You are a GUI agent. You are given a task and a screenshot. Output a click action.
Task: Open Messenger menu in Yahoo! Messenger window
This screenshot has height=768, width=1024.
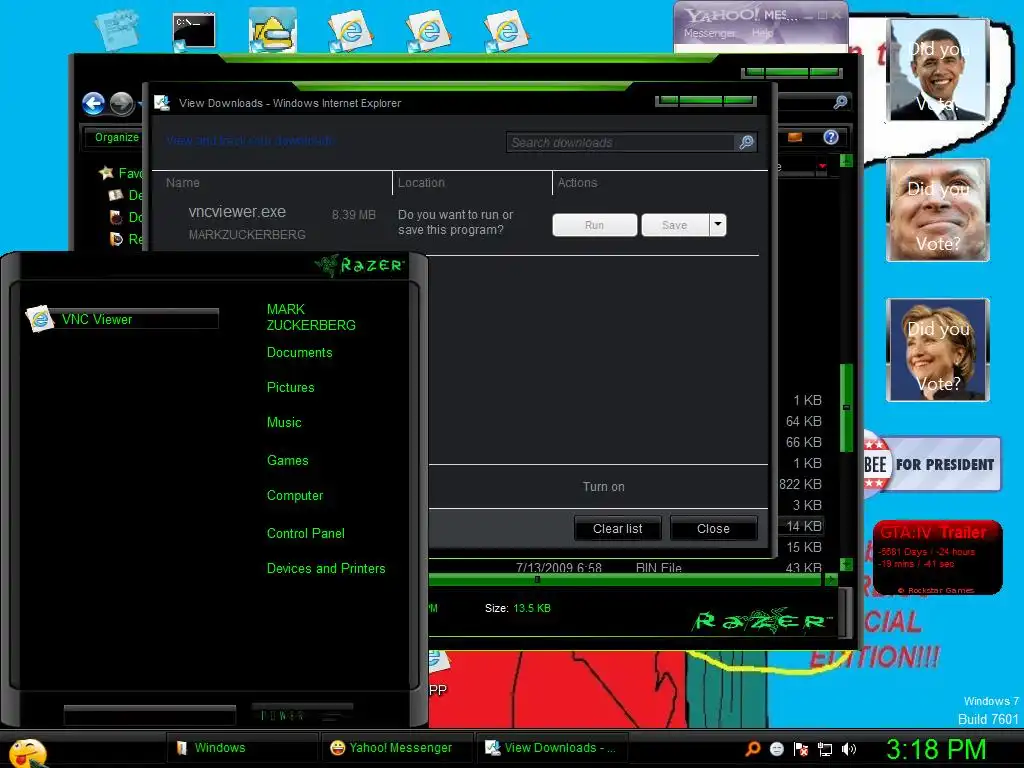pyautogui.click(x=709, y=33)
